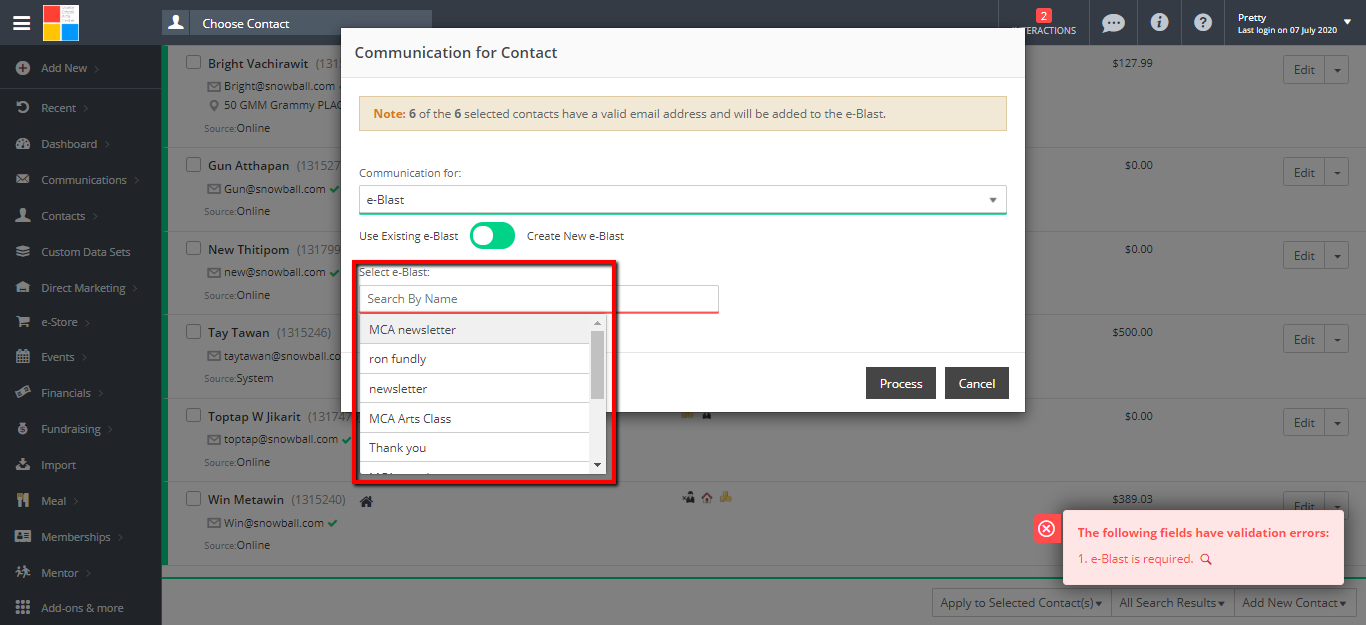The width and height of the screenshot is (1366, 625).
Task: Click the chat messages icon
Action: pyautogui.click(x=1112, y=23)
